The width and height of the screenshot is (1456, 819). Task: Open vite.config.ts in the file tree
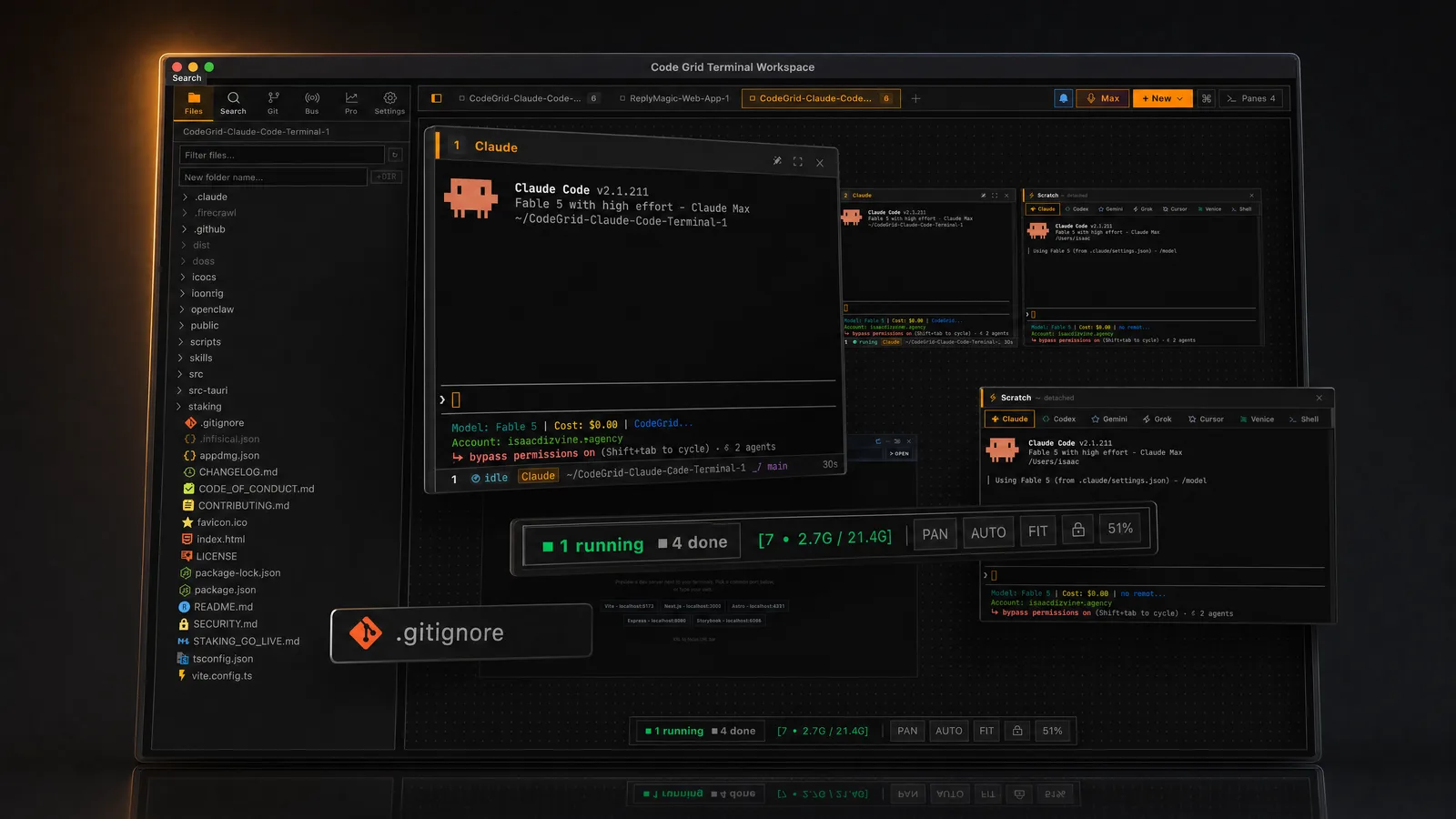click(215, 676)
